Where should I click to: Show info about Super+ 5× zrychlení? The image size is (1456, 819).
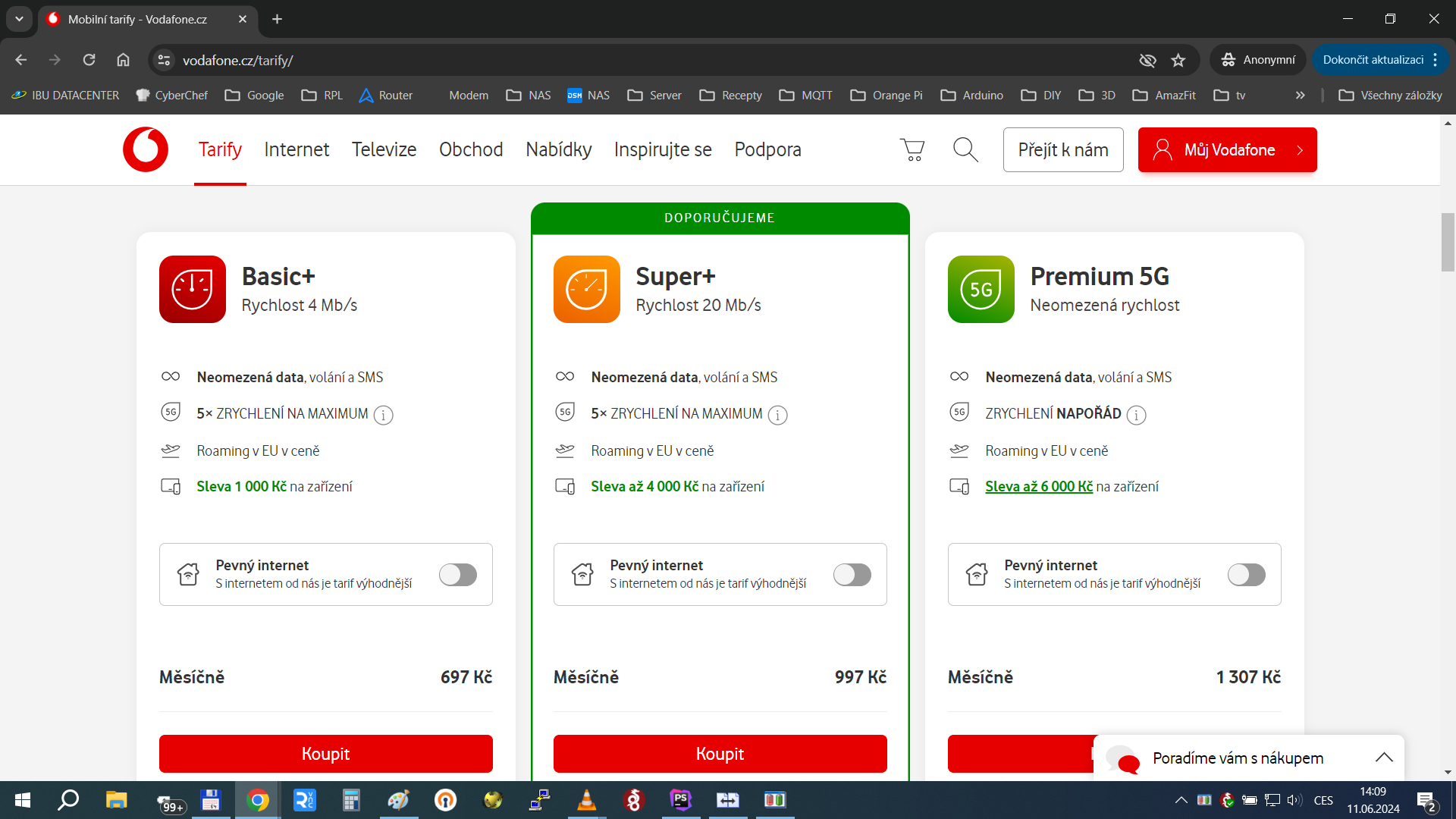[778, 415]
